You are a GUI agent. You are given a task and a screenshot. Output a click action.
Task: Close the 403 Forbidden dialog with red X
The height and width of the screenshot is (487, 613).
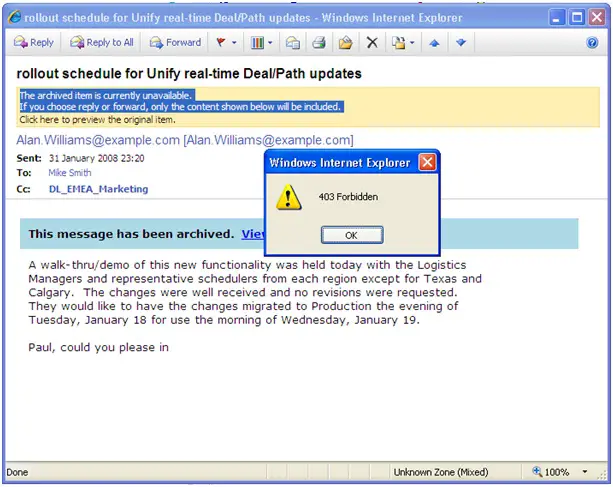point(427,162)
